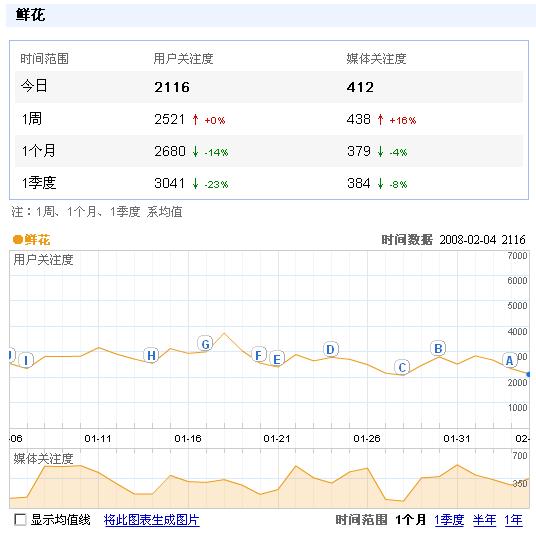Click the blue endpoint dot on the curve
The image size is (536, 534).
pos(529,375)
